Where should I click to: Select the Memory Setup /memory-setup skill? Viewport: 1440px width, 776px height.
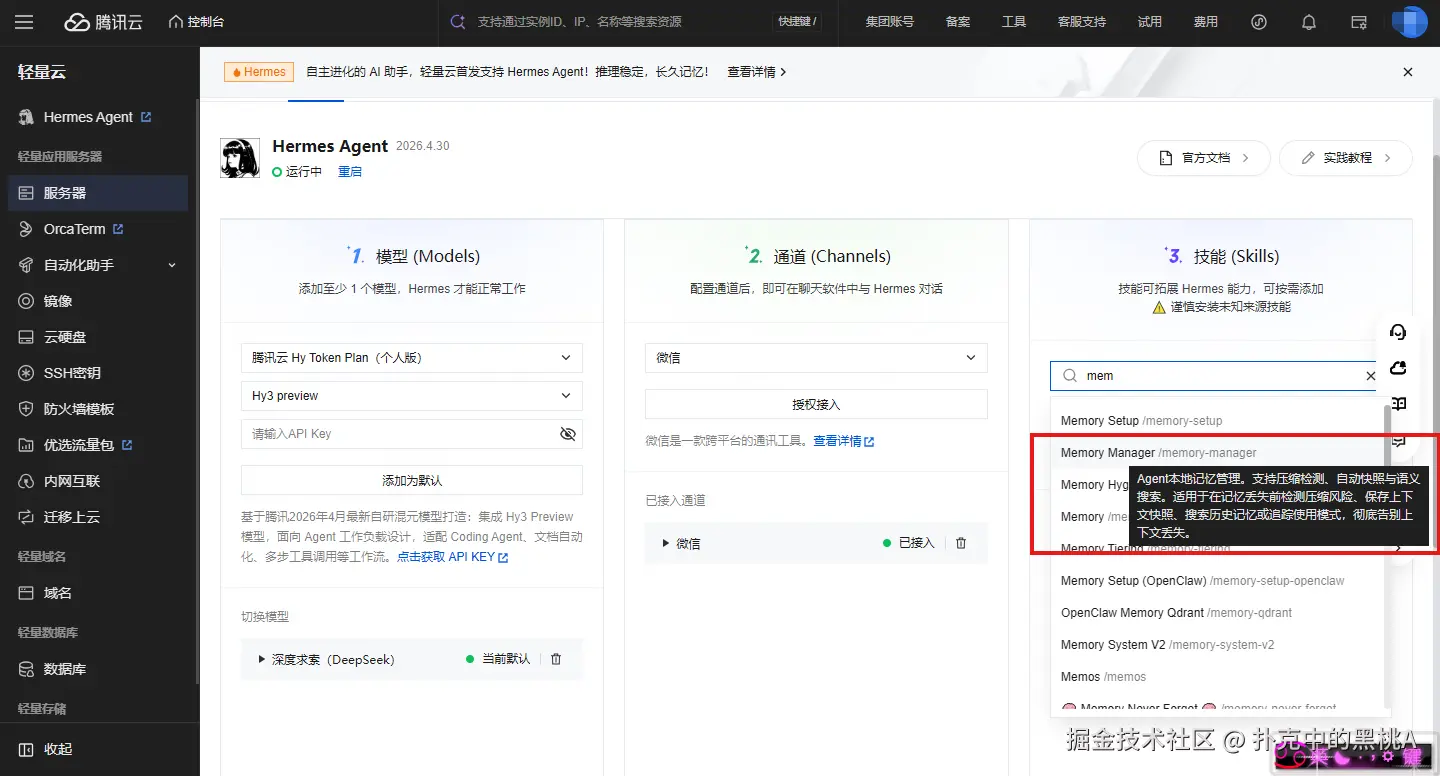(1217, 421)
